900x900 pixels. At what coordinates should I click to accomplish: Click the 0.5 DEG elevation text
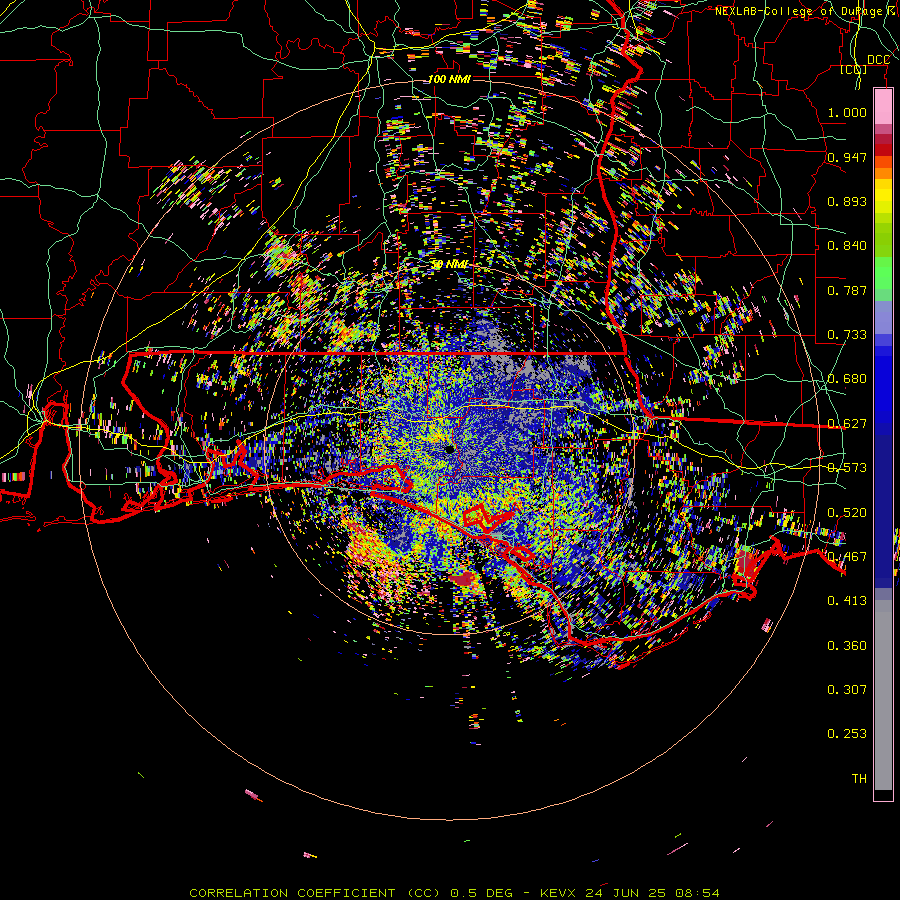tap(482, 893)
